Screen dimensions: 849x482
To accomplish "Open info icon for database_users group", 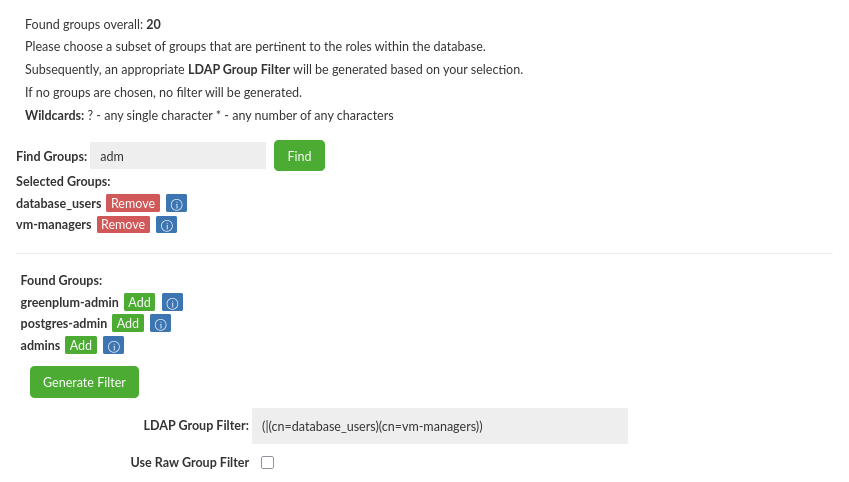I will pos(176,204).
